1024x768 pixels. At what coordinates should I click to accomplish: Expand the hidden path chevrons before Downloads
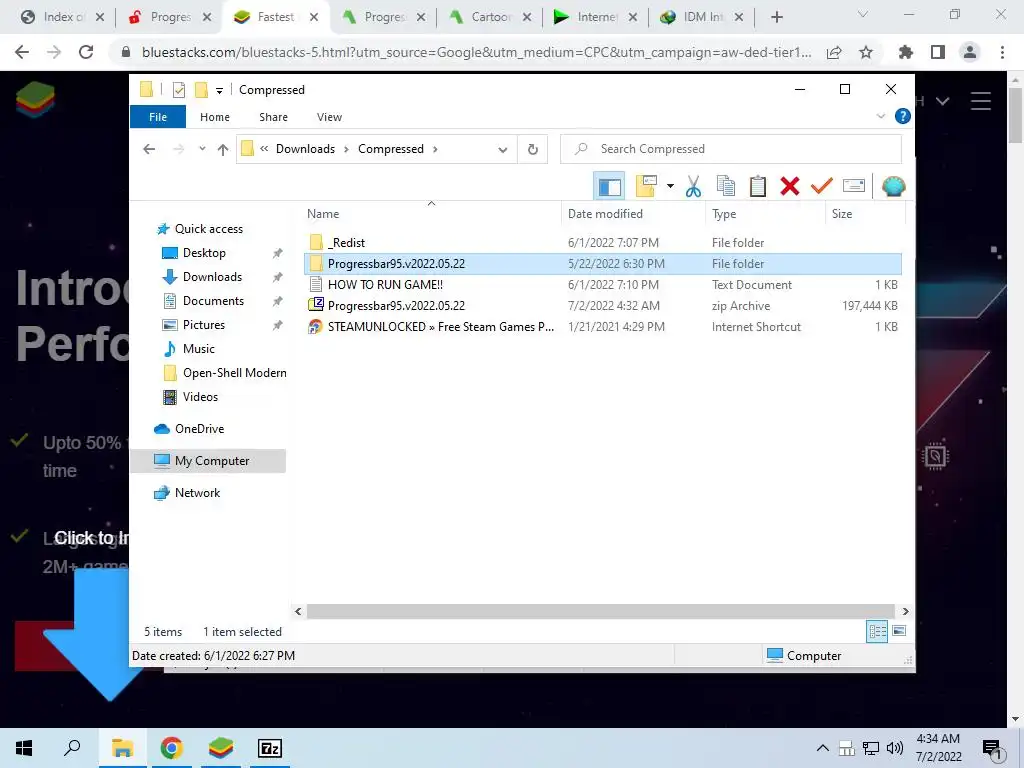(x=264, y=149)
